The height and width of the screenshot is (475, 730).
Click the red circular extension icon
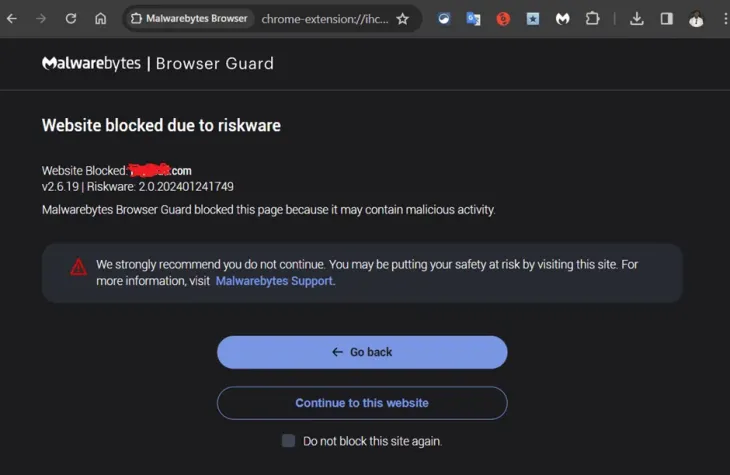[503, 19]
